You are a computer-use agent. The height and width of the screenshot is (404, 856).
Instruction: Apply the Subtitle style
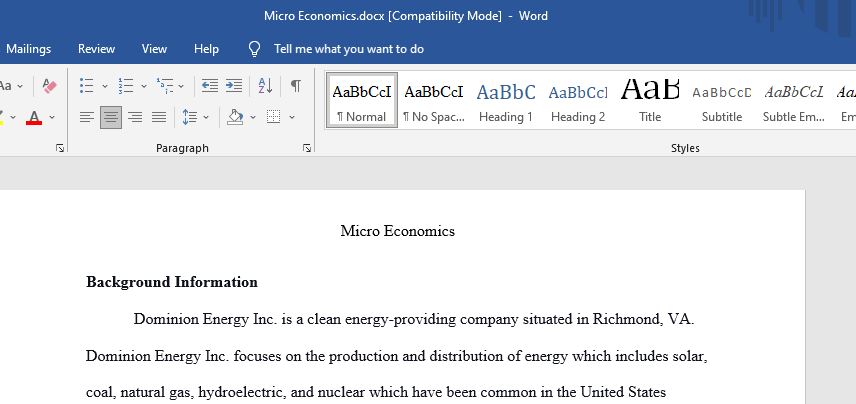(x=722, y=100)
